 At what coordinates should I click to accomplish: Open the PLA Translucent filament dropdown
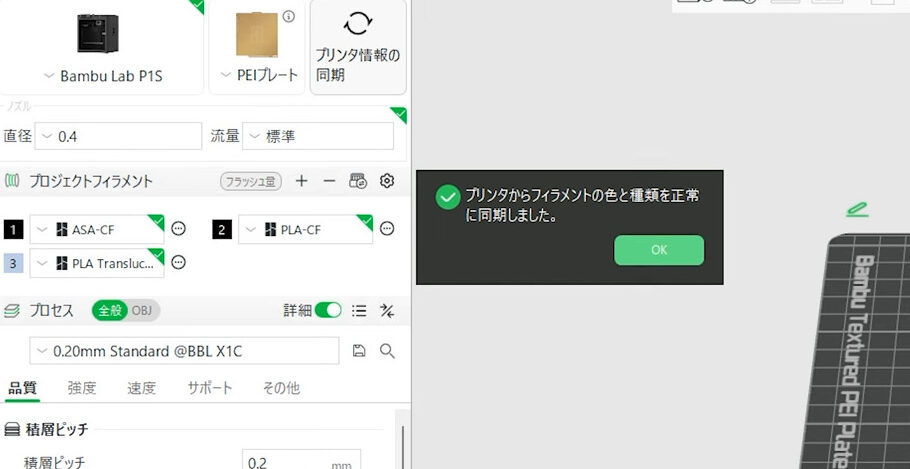click(x=97, y=264)
